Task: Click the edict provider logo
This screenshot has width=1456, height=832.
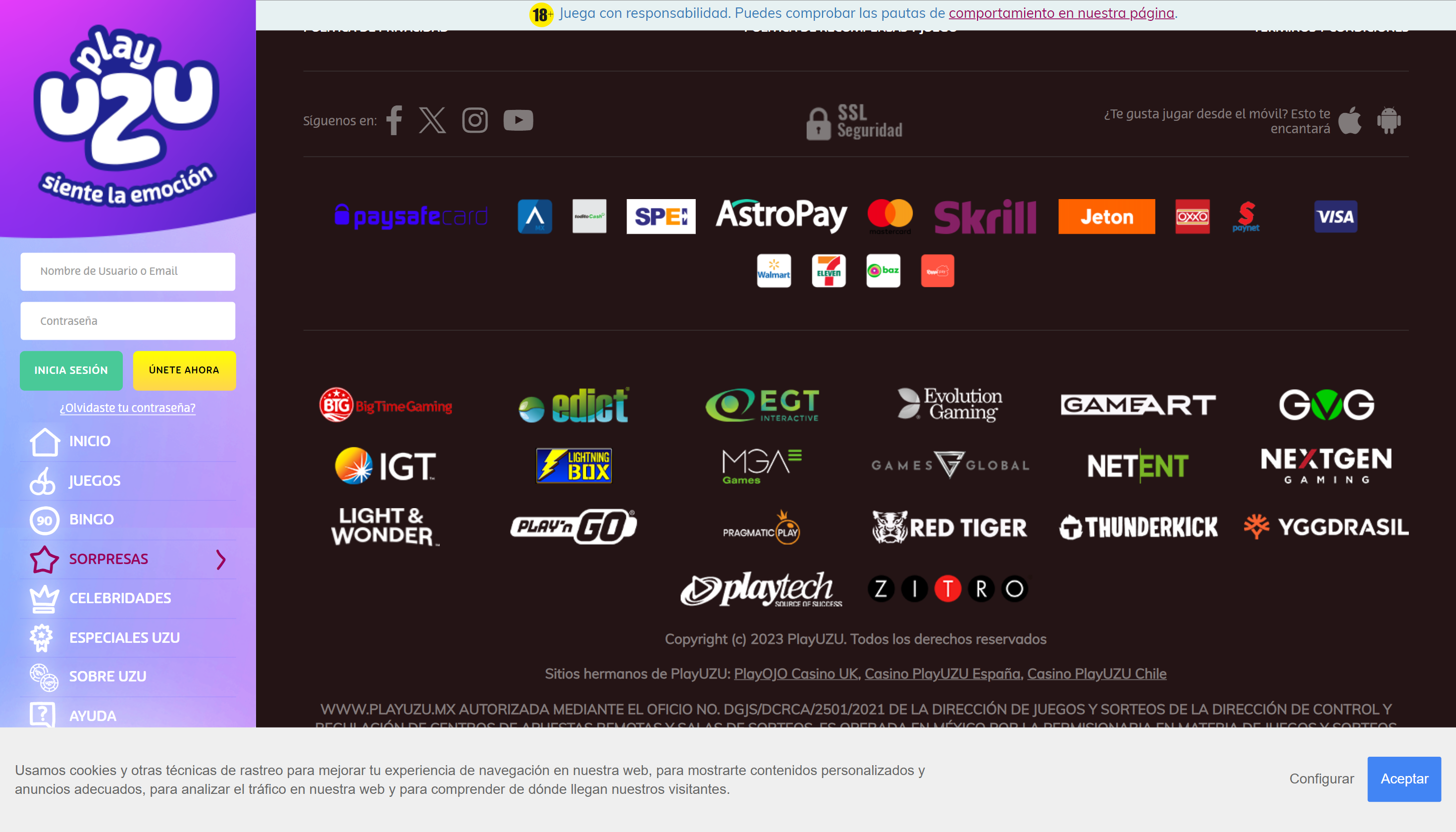Action: tap(573, 405)
